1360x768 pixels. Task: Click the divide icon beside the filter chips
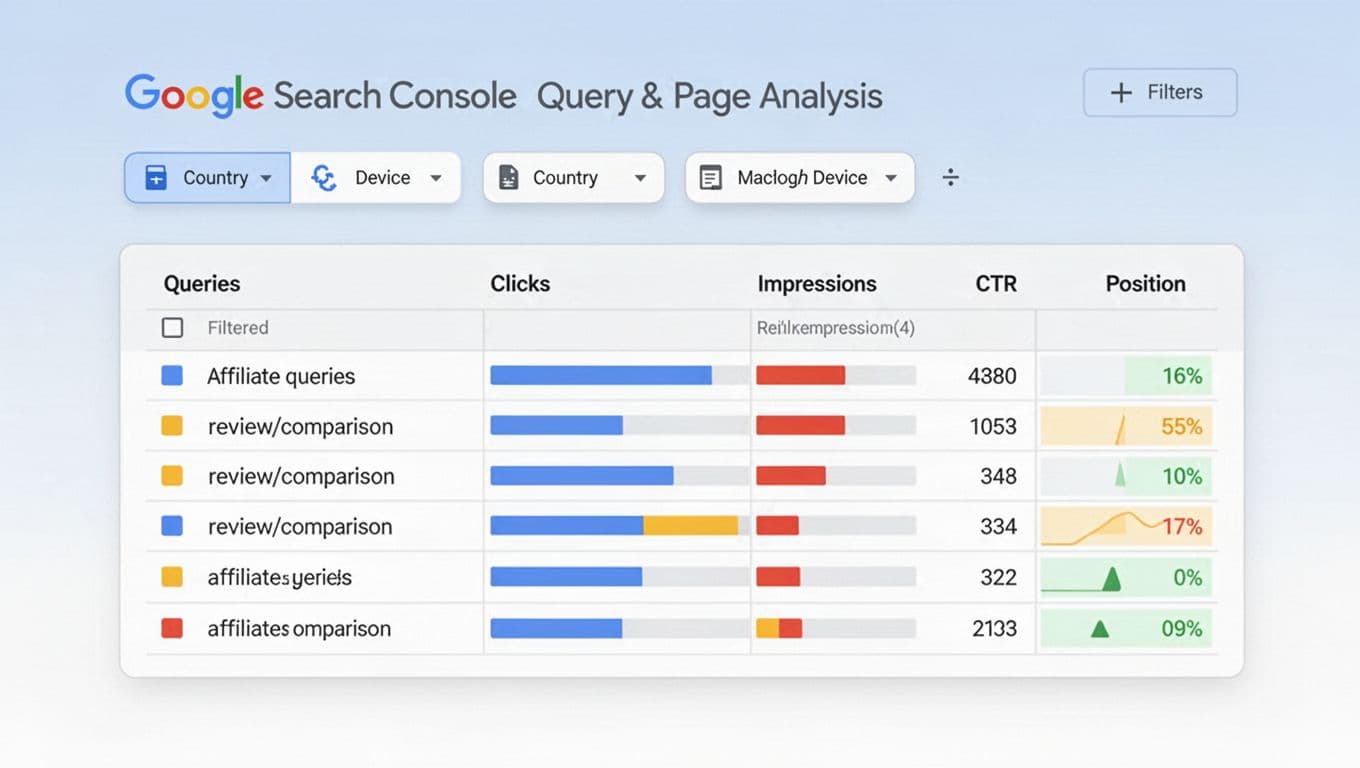tap(950, 177)
